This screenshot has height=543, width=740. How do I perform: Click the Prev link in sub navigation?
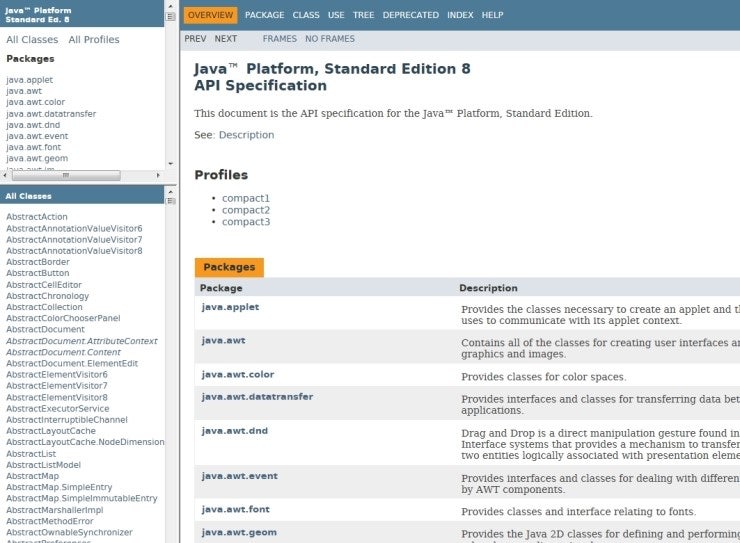(195, 39)
